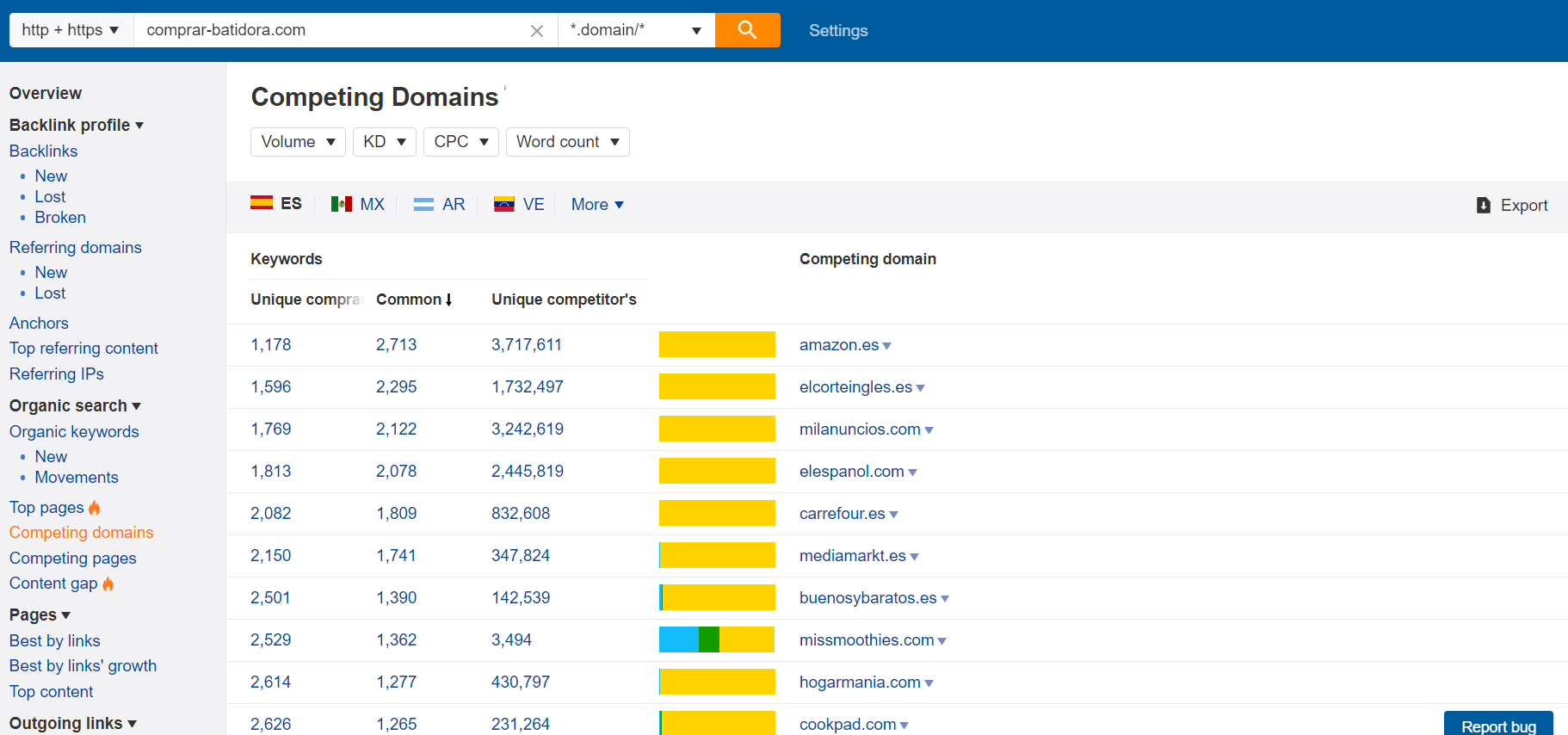Image resolution: width=1568 pixels, height=735 pixels.
Task: Open the Word count filter dropdown
Action: coord(568,142)
